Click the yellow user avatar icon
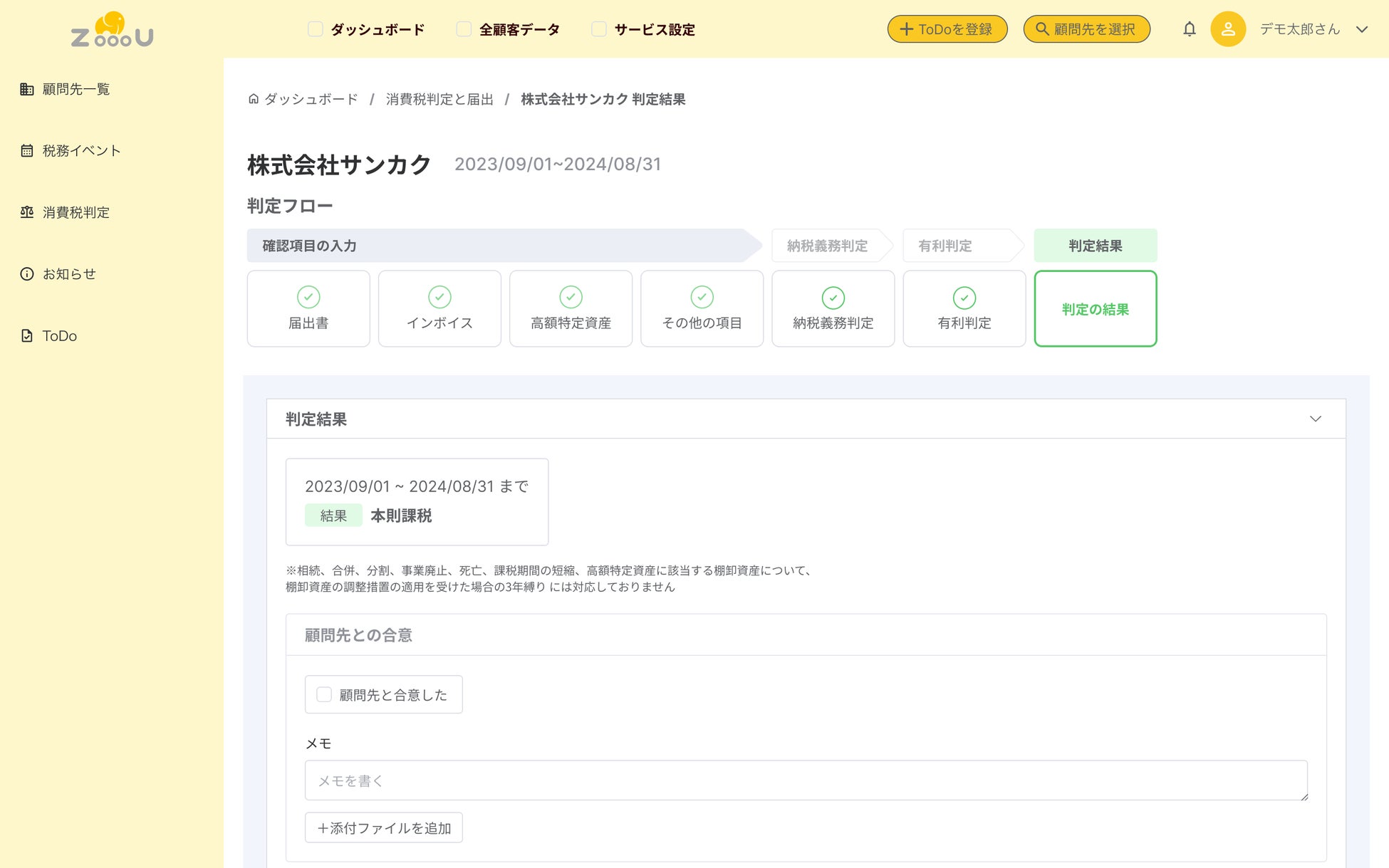The width and height of the screenshot is (1389, 868). pyautogui.click(x=1227, y=29)
